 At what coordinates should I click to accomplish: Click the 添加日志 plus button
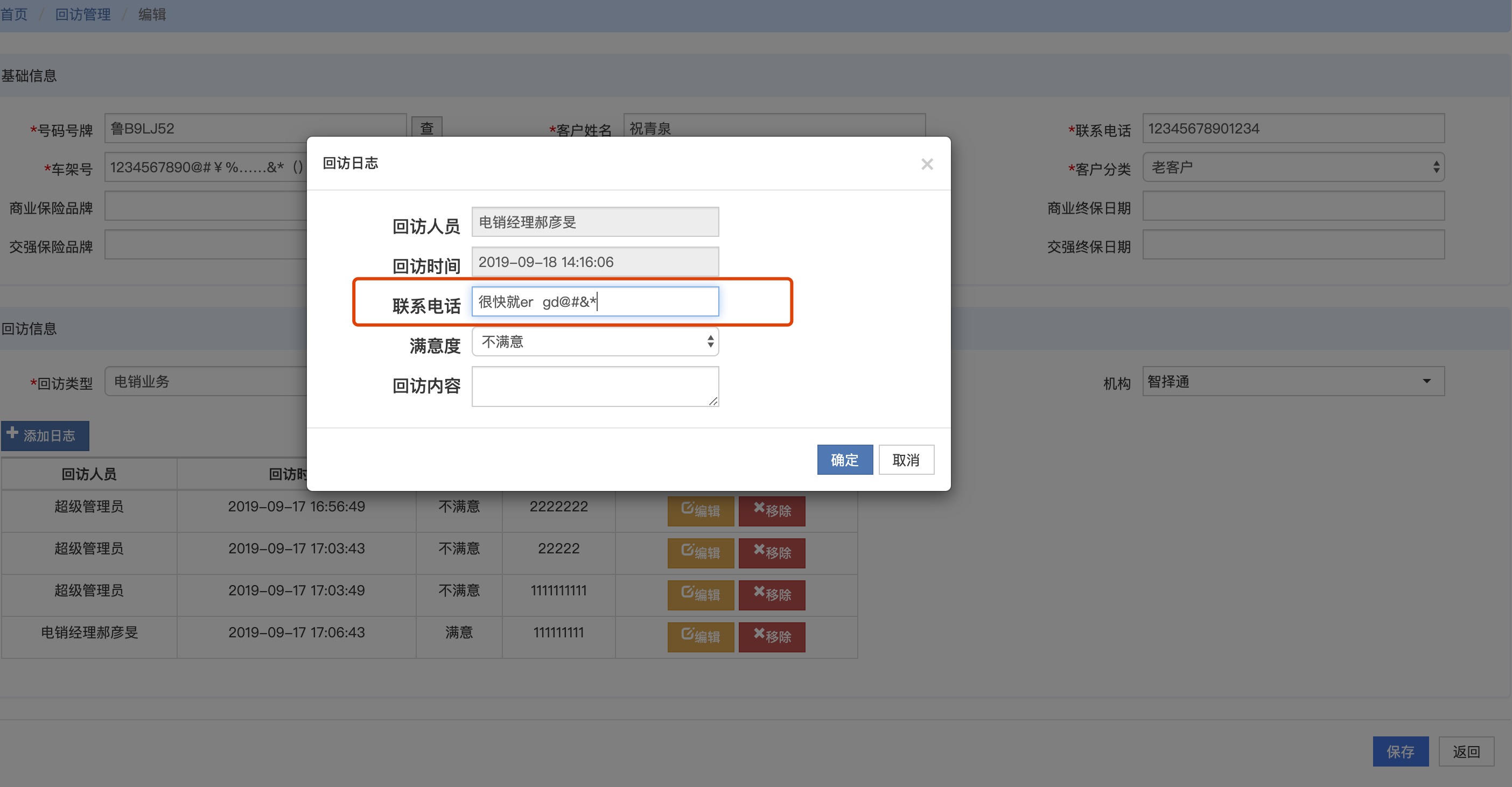tap(45, 435)
